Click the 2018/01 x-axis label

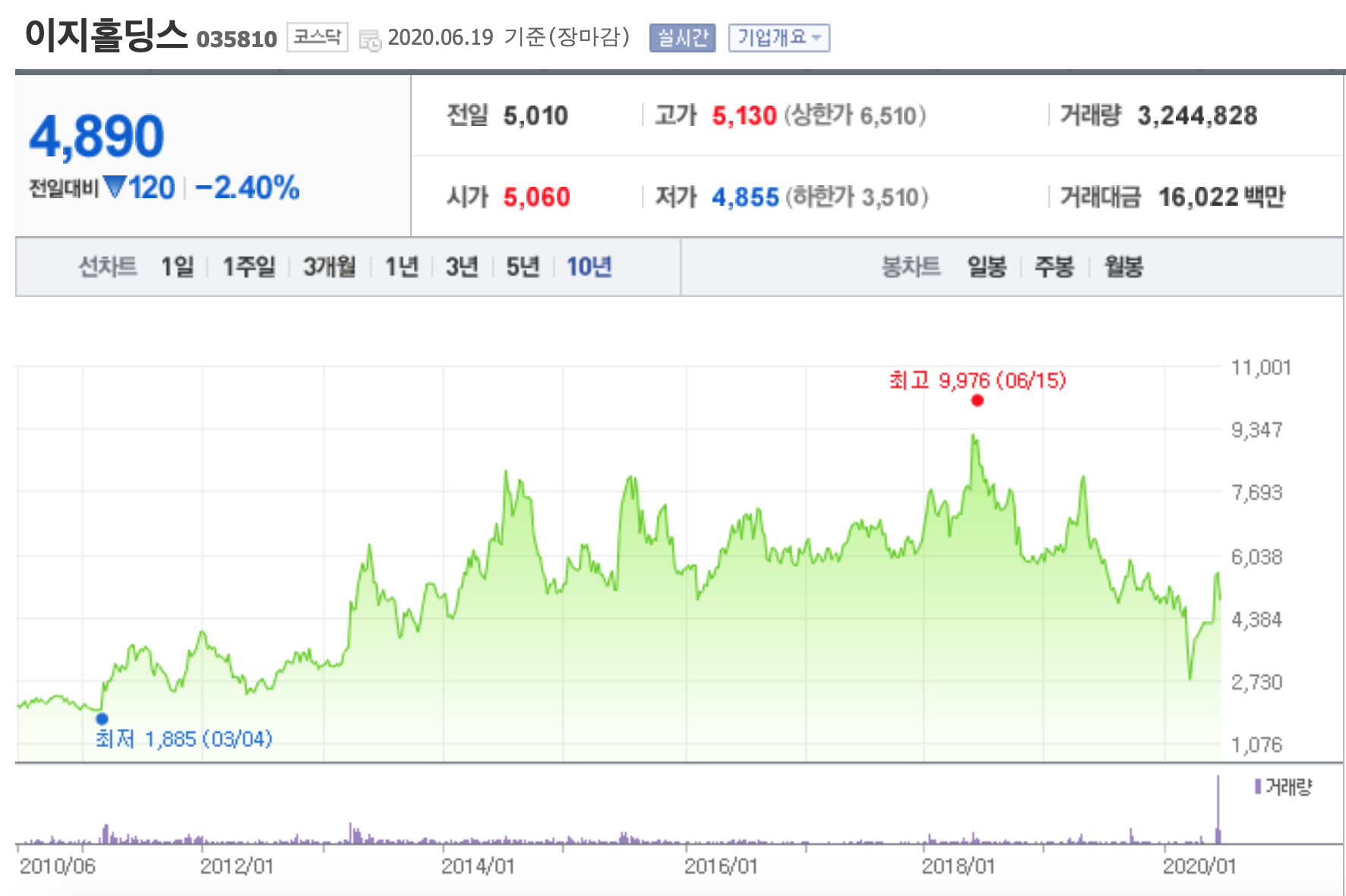tap(958, 866)
